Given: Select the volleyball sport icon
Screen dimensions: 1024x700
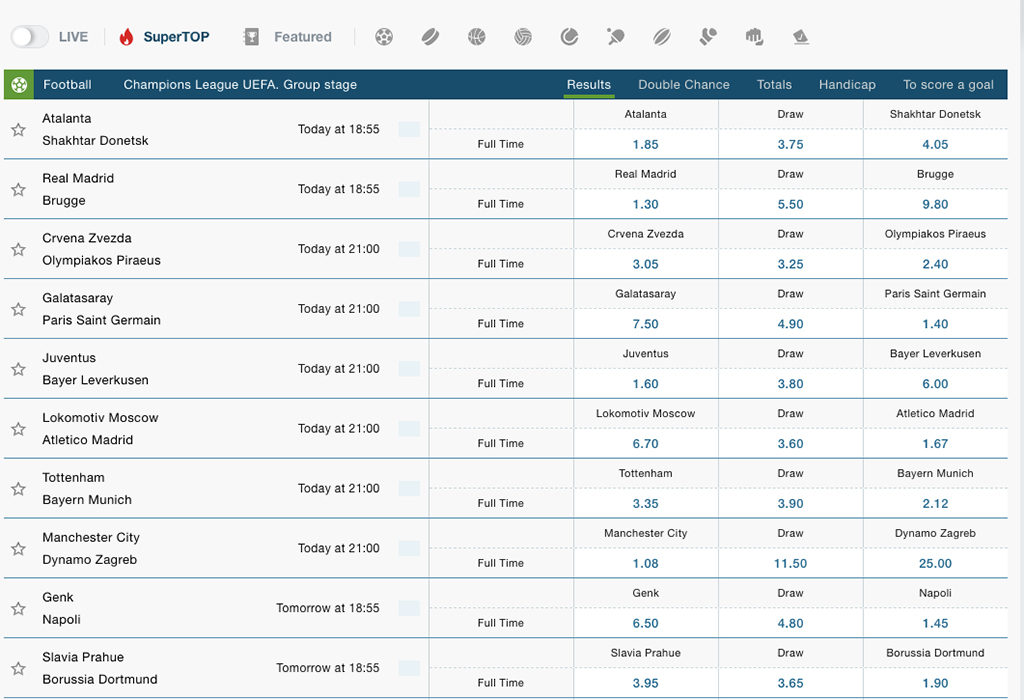Looking at the screenshot, I should coord(523,37).
